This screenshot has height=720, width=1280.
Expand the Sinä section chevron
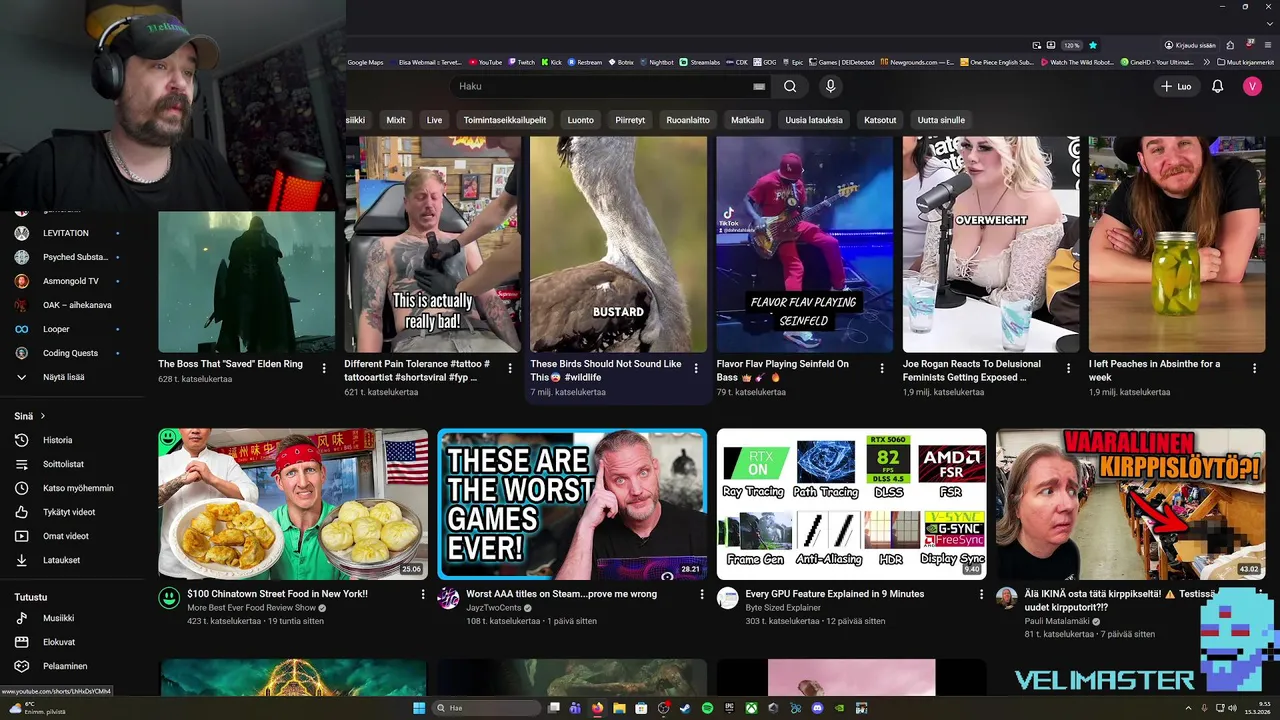click(43, 416)
